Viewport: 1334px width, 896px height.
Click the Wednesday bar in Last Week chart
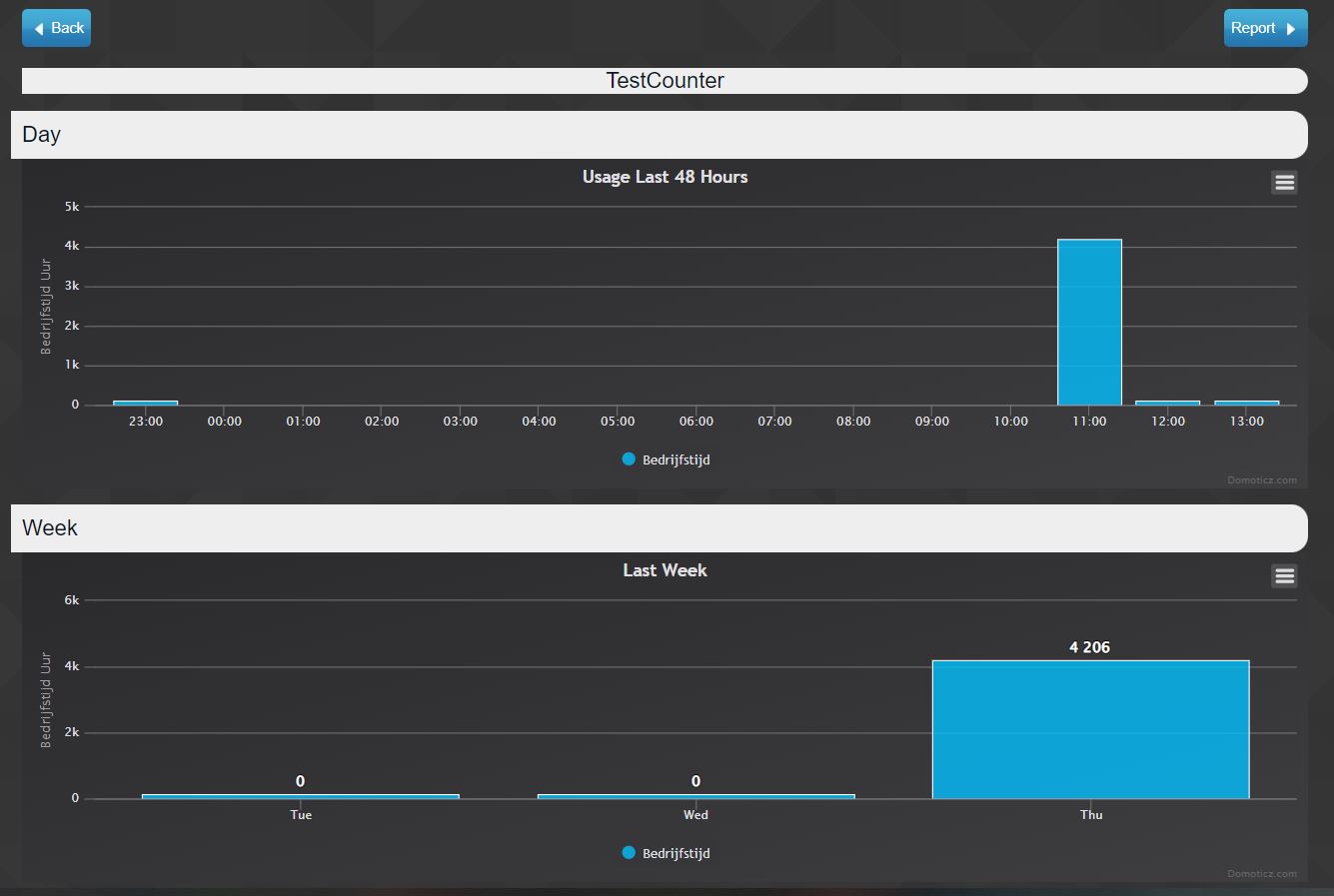pyautogui.click(x=695, y=796)
